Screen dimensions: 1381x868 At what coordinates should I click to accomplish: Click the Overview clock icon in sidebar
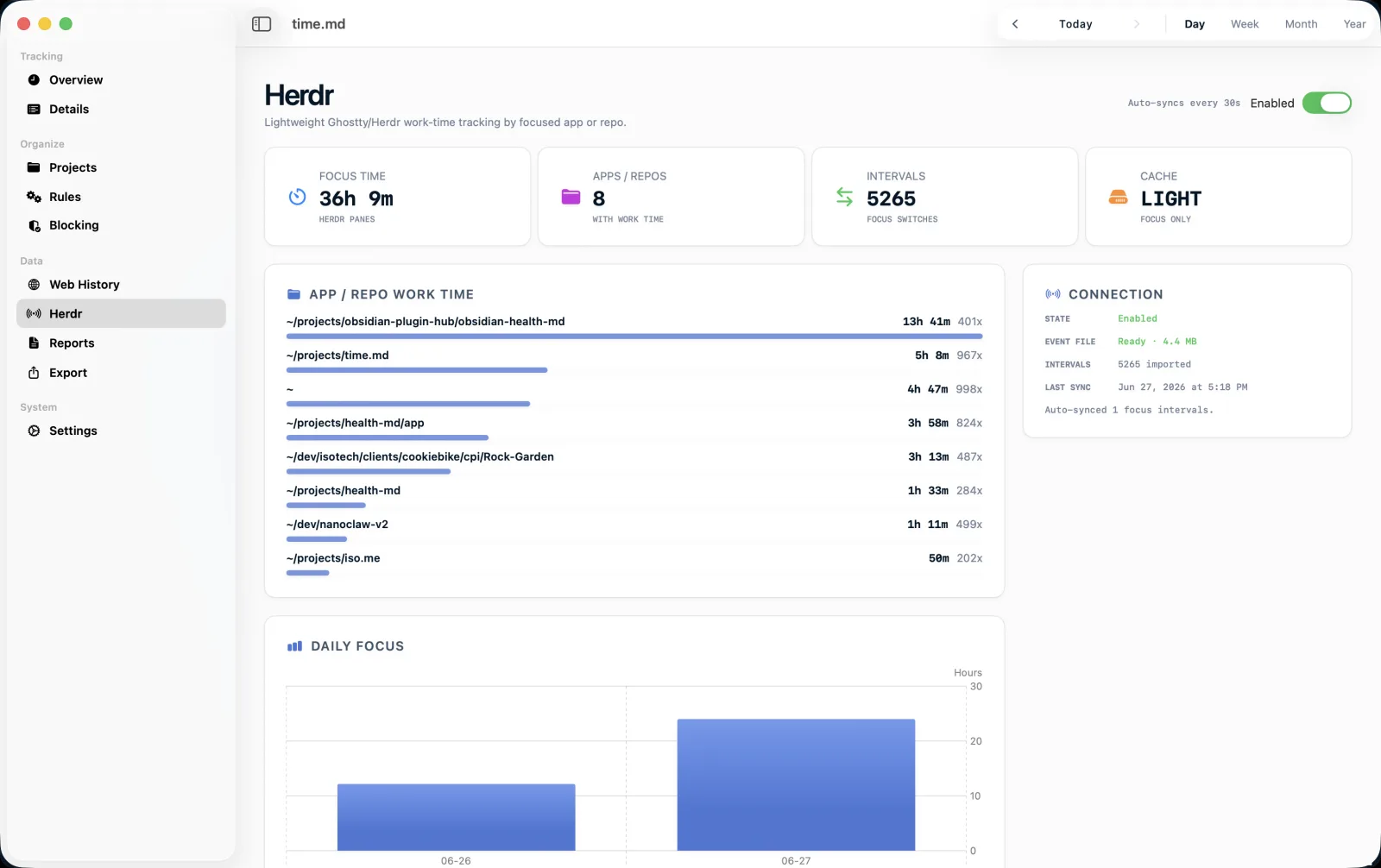[34, 79]
